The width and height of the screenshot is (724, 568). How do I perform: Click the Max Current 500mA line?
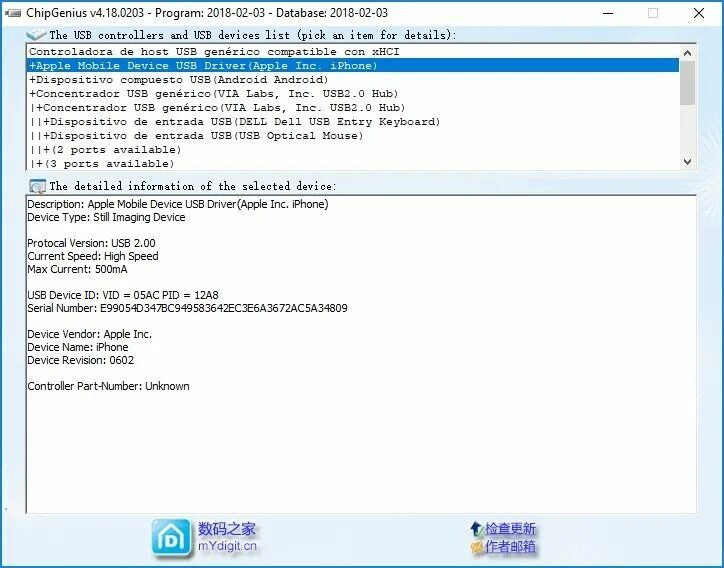(77, 269)
